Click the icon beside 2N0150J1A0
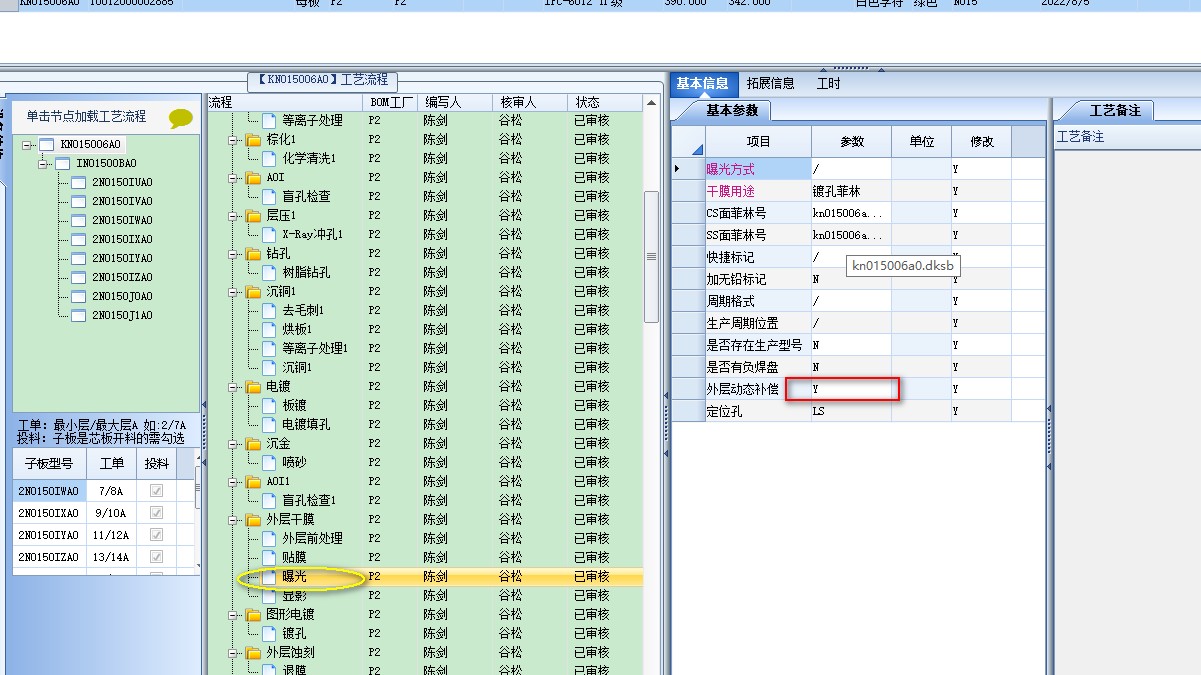The image size is (1201, 675). tap(79, 315)
